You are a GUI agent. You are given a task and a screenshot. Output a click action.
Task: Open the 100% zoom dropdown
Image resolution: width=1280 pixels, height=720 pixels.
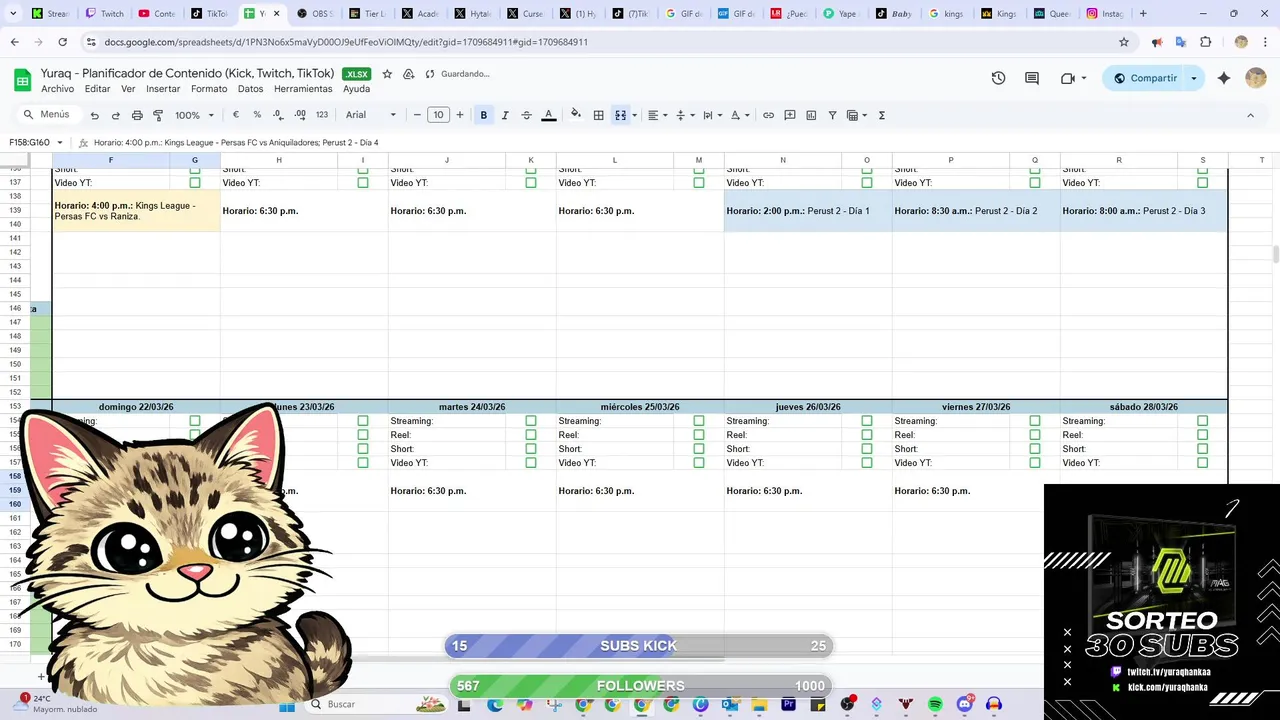coord(194,115)
